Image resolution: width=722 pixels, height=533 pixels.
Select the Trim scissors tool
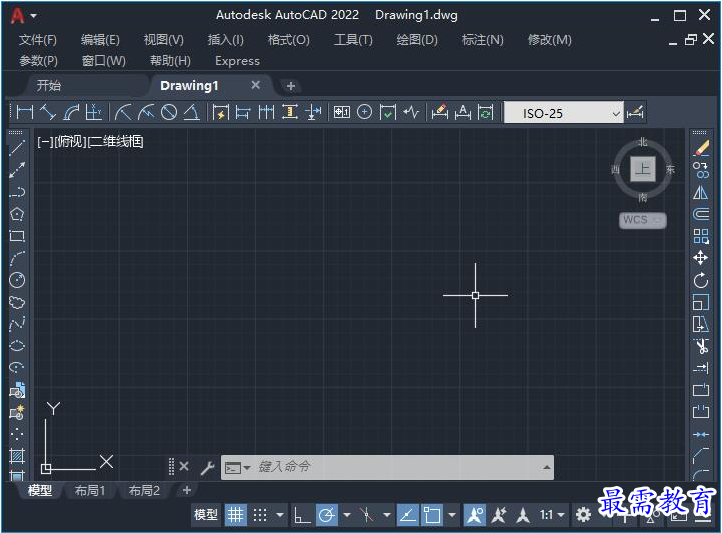coord(701,346)
